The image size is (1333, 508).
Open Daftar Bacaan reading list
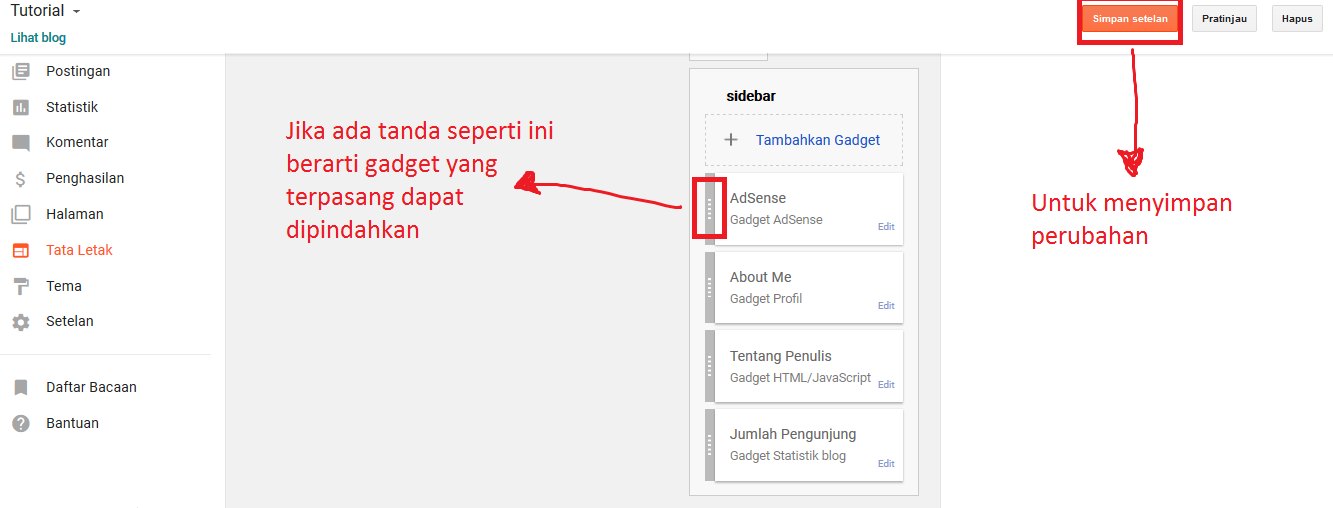point(91,387)
